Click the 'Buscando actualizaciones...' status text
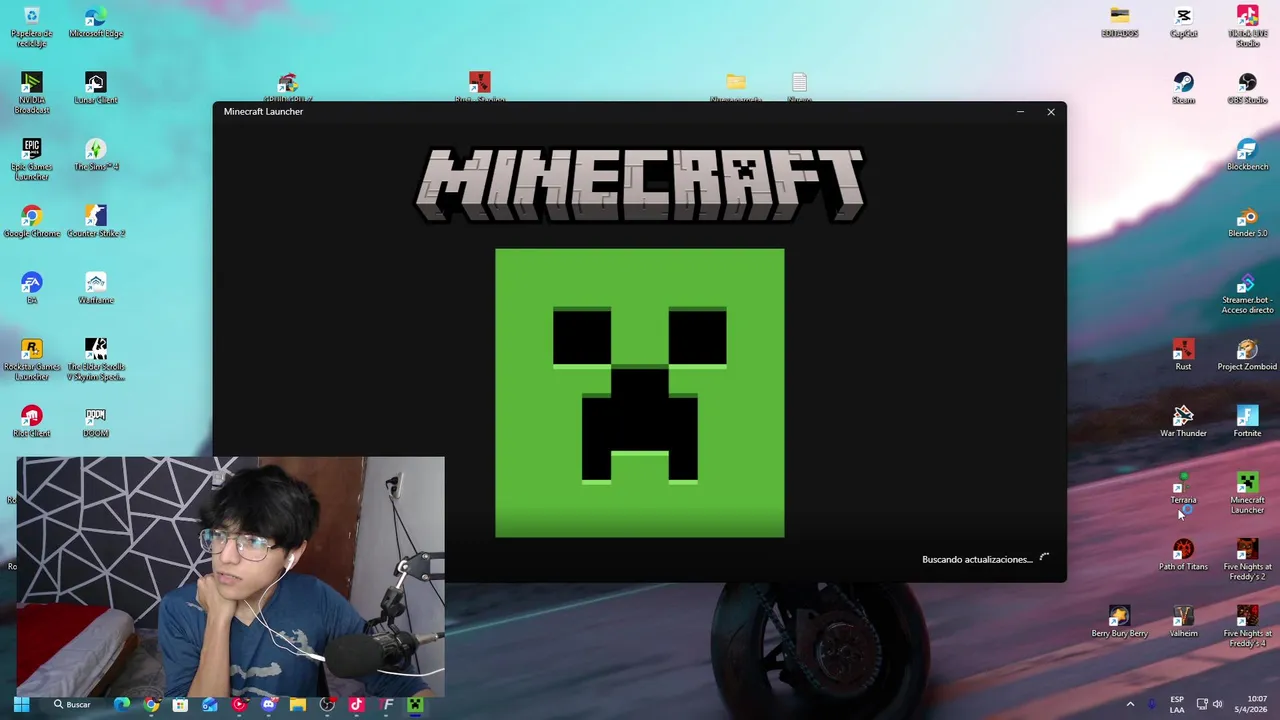1280x720 pixels. coord(977,559)
